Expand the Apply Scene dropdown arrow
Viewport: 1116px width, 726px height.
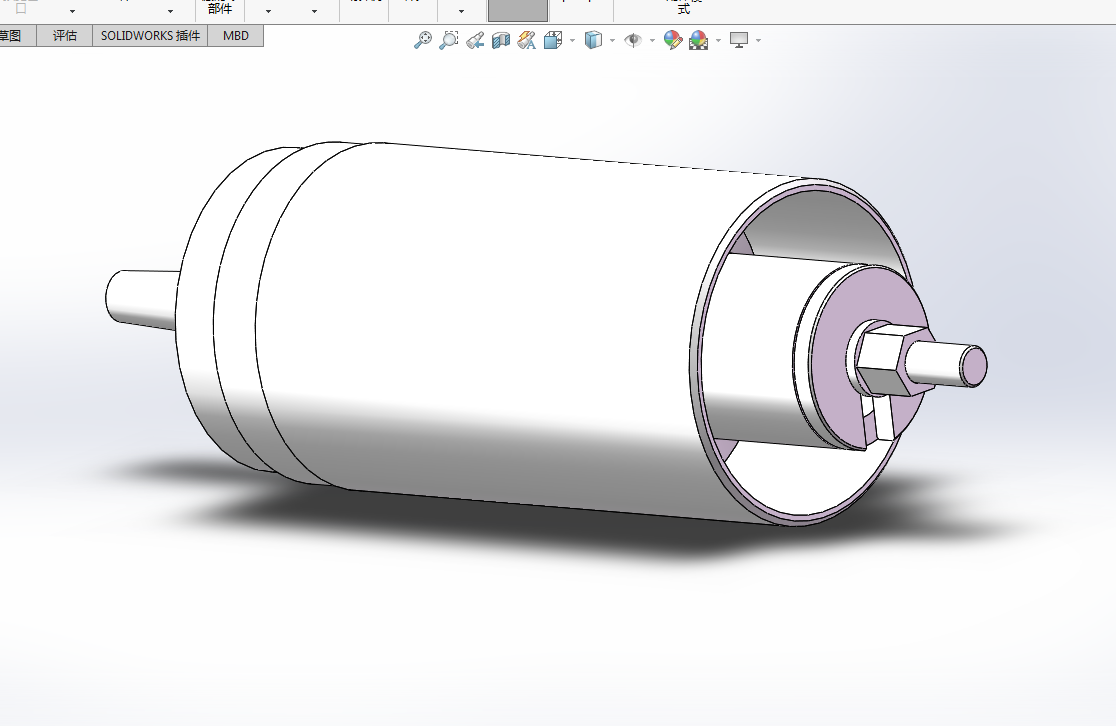pyautogui.click(x=718, y=41)
